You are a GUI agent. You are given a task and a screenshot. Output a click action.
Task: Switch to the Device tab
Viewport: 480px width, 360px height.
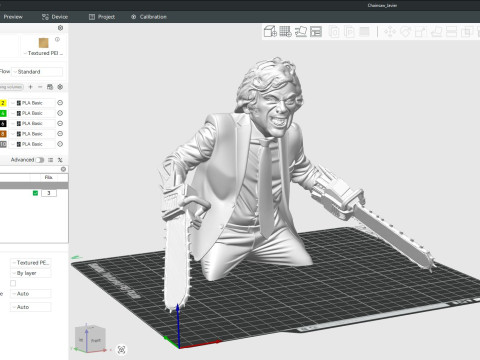tap(55, 17)
